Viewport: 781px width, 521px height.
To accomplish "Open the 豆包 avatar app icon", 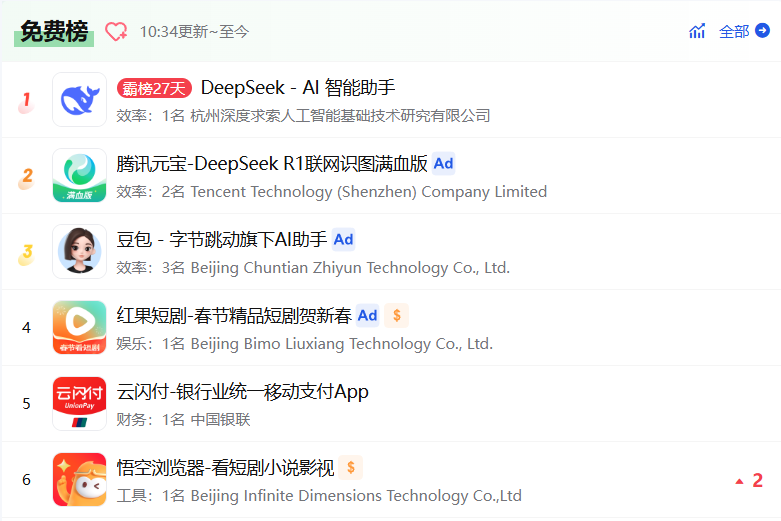I will [80, 252].
